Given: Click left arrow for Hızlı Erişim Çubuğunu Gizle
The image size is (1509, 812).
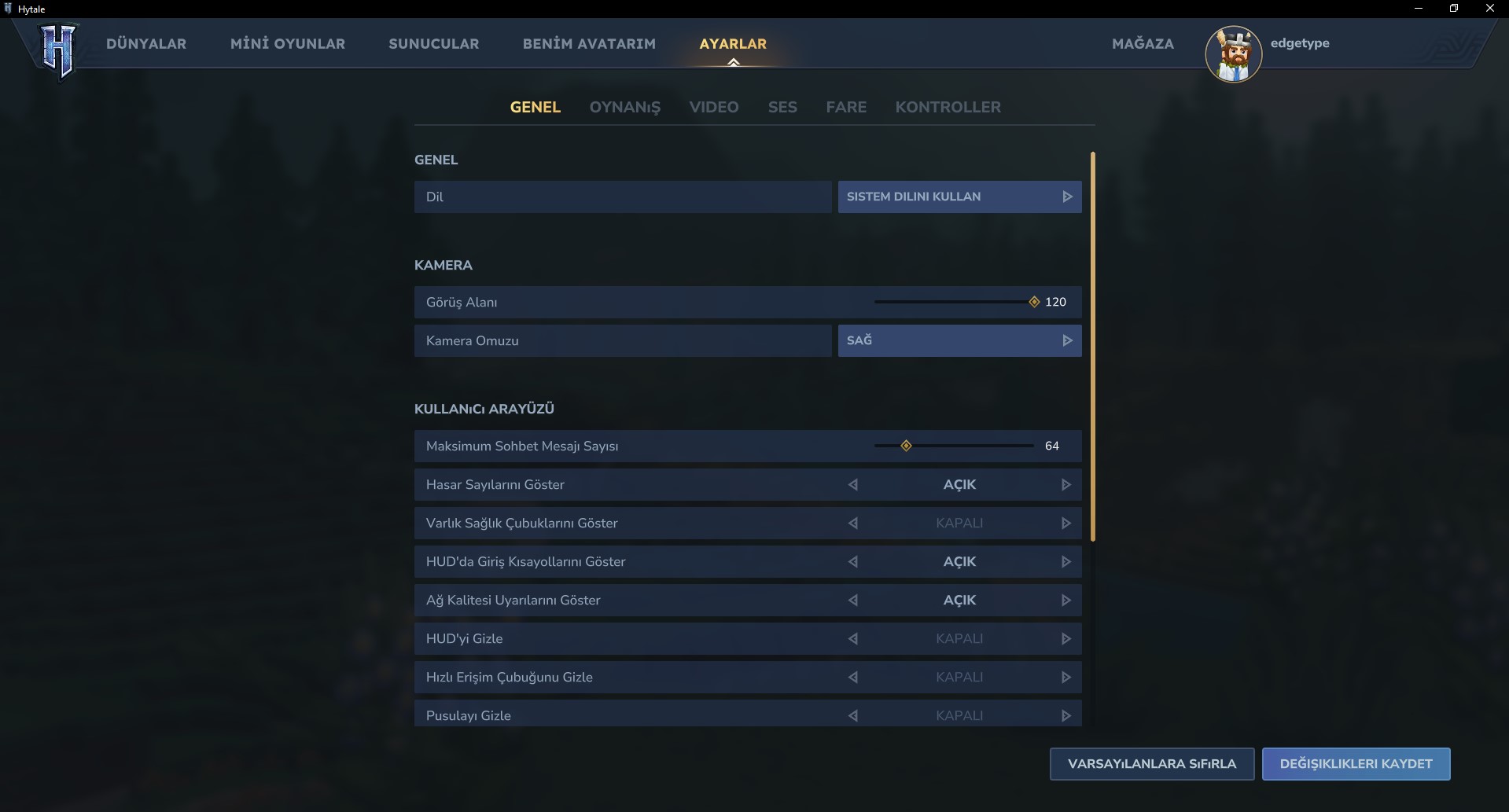Looking at the screenshot, I should (853, 678).
